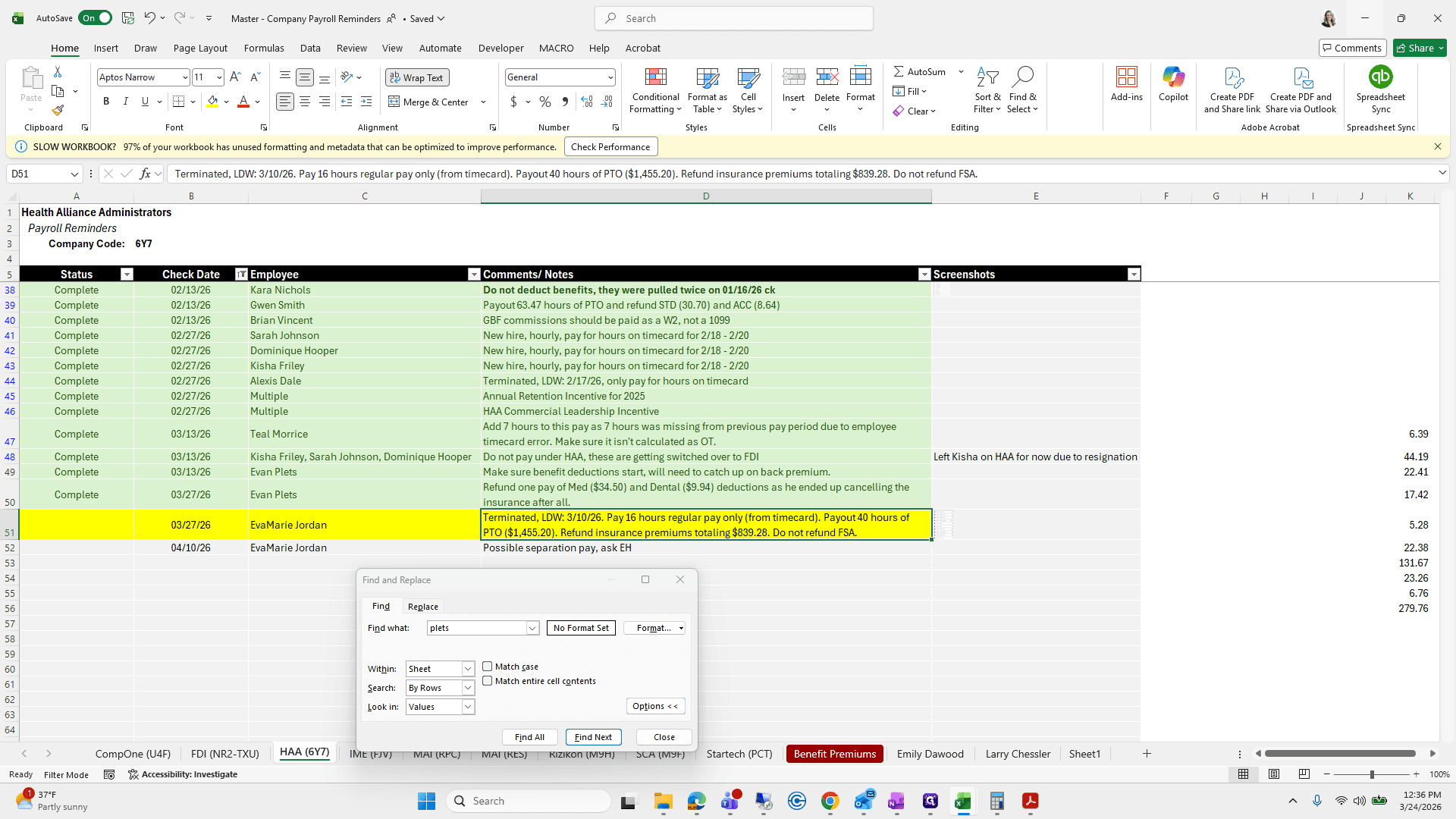Open the Formulas ribbon tab
The width and height of the screenshot is (1456, 819).
tap(264, 48)
